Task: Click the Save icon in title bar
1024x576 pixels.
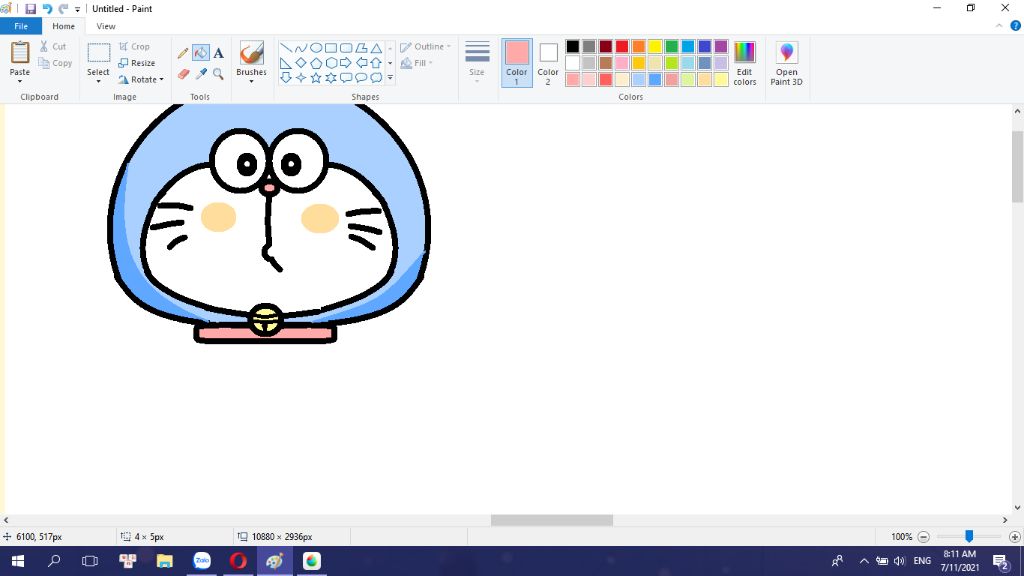Action: coord(30,8)
